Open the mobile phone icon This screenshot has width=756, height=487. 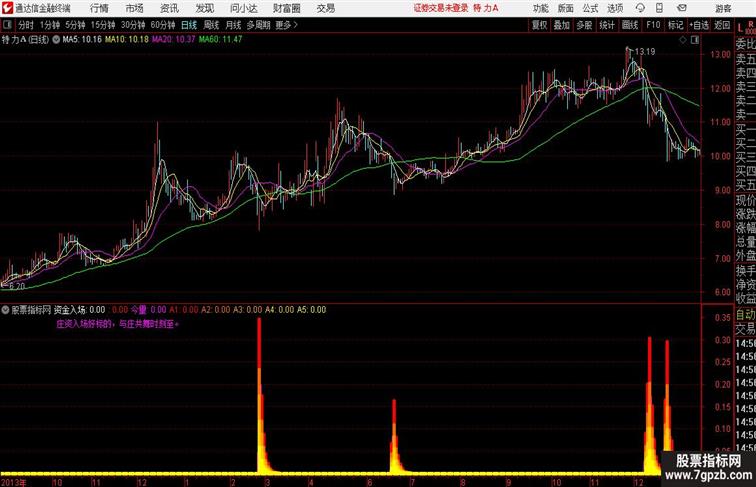coord(660,8)
